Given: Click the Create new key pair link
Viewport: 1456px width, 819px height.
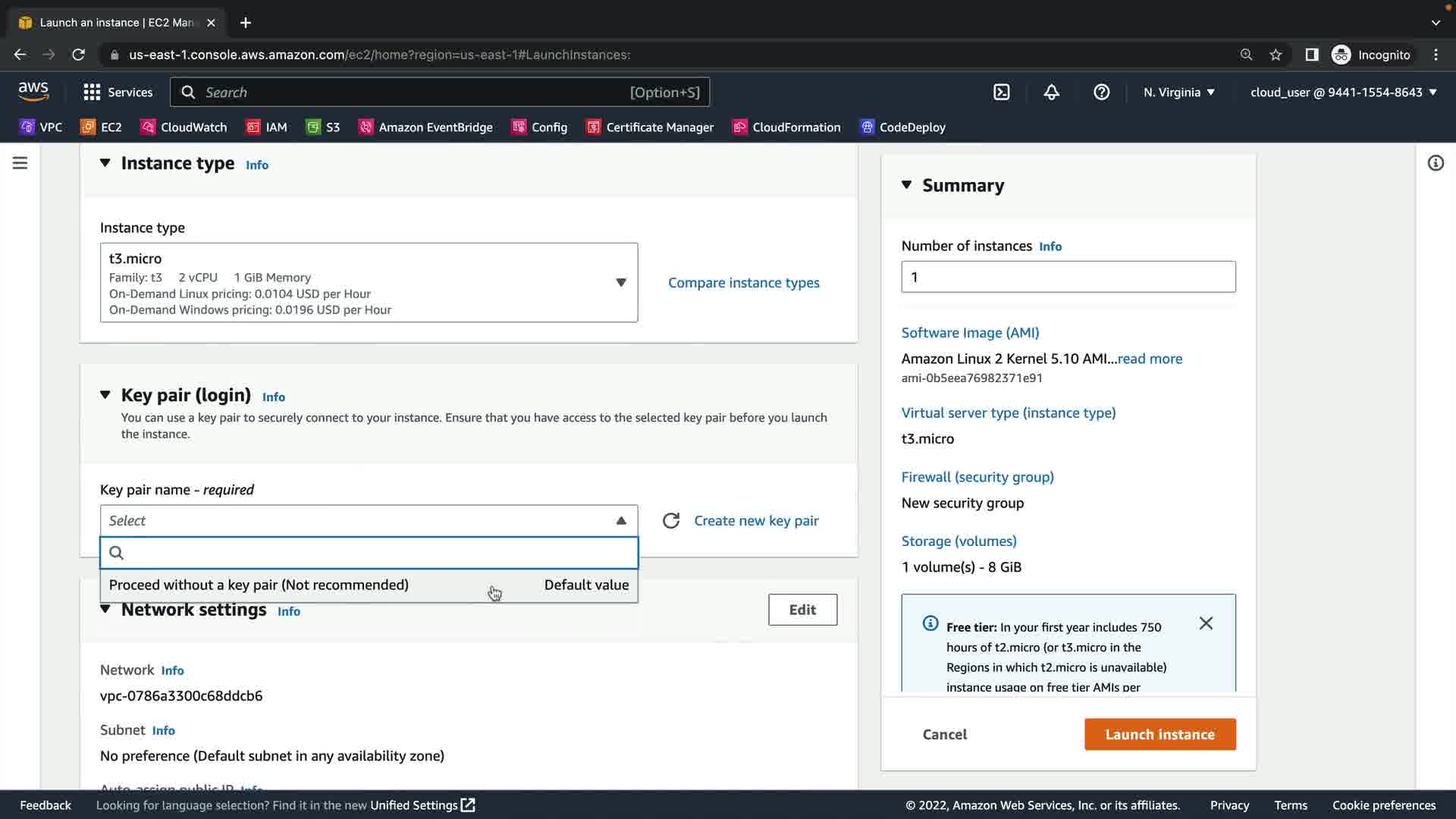Looking at the screenshot, I should click(756, 521).
